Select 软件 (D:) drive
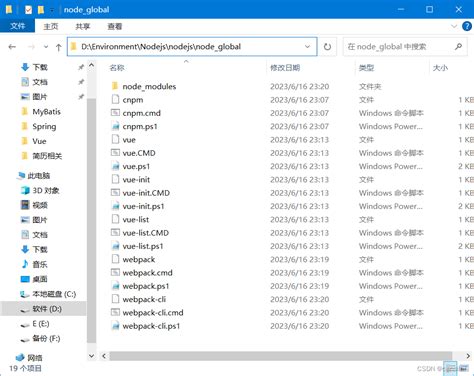 point(47,309)
